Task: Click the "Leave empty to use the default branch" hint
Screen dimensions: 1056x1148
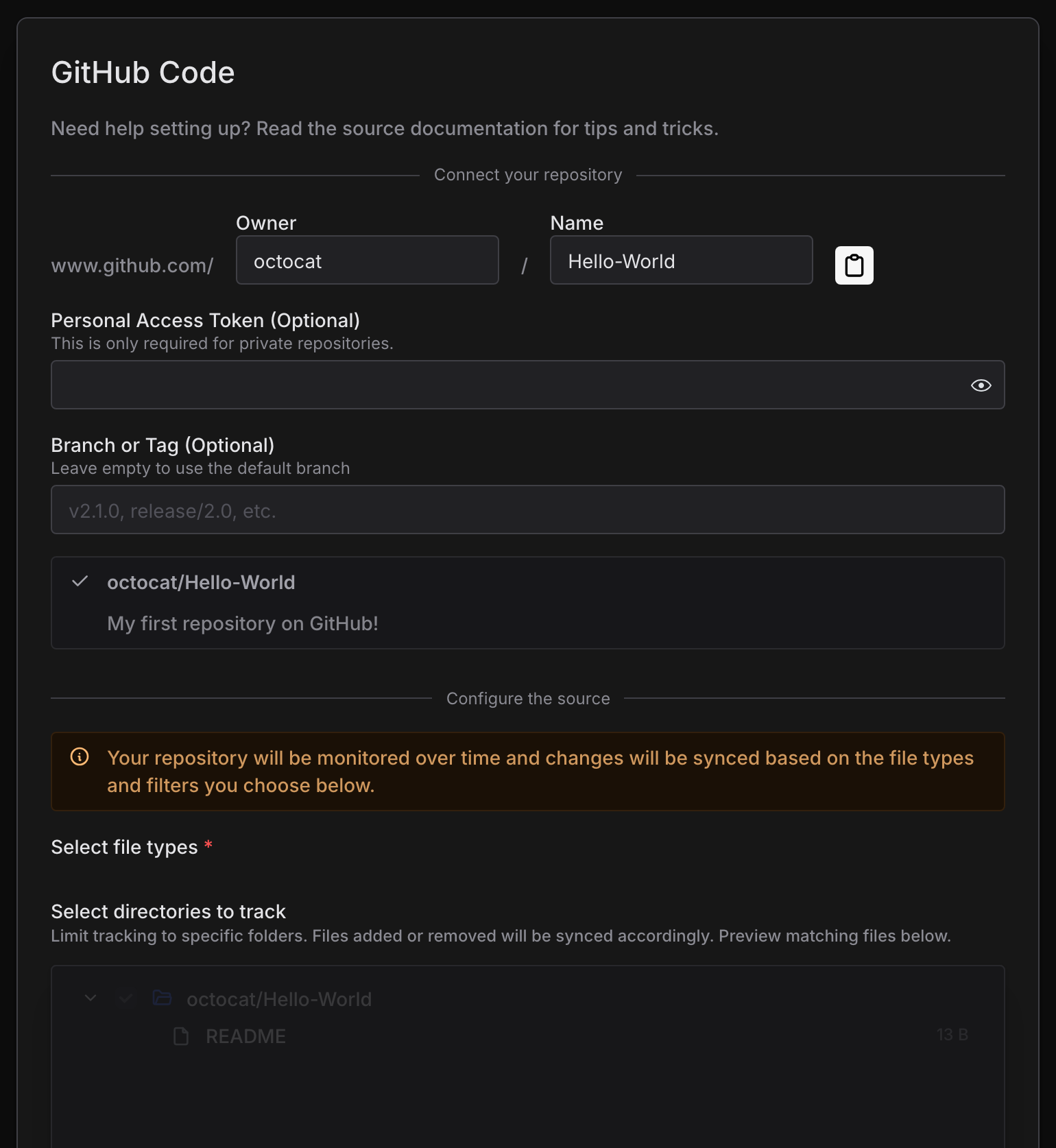Action: (x=200, y=468)
